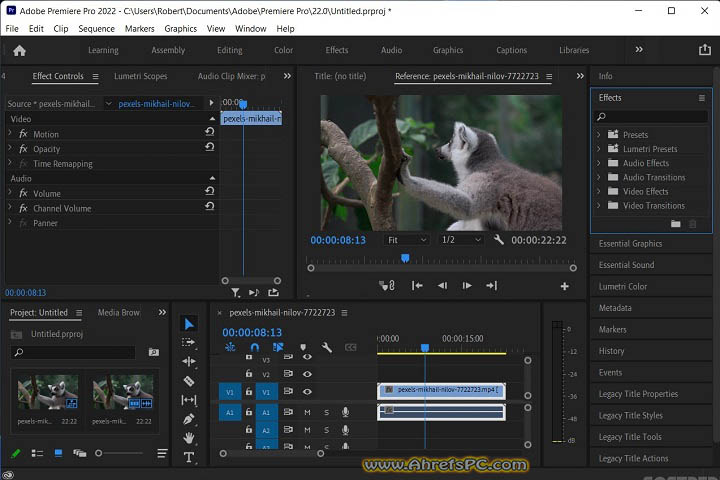Create new custom bin in Effects panel
Image resolution: width=720 pixels, height=480 pixels.
675,224
